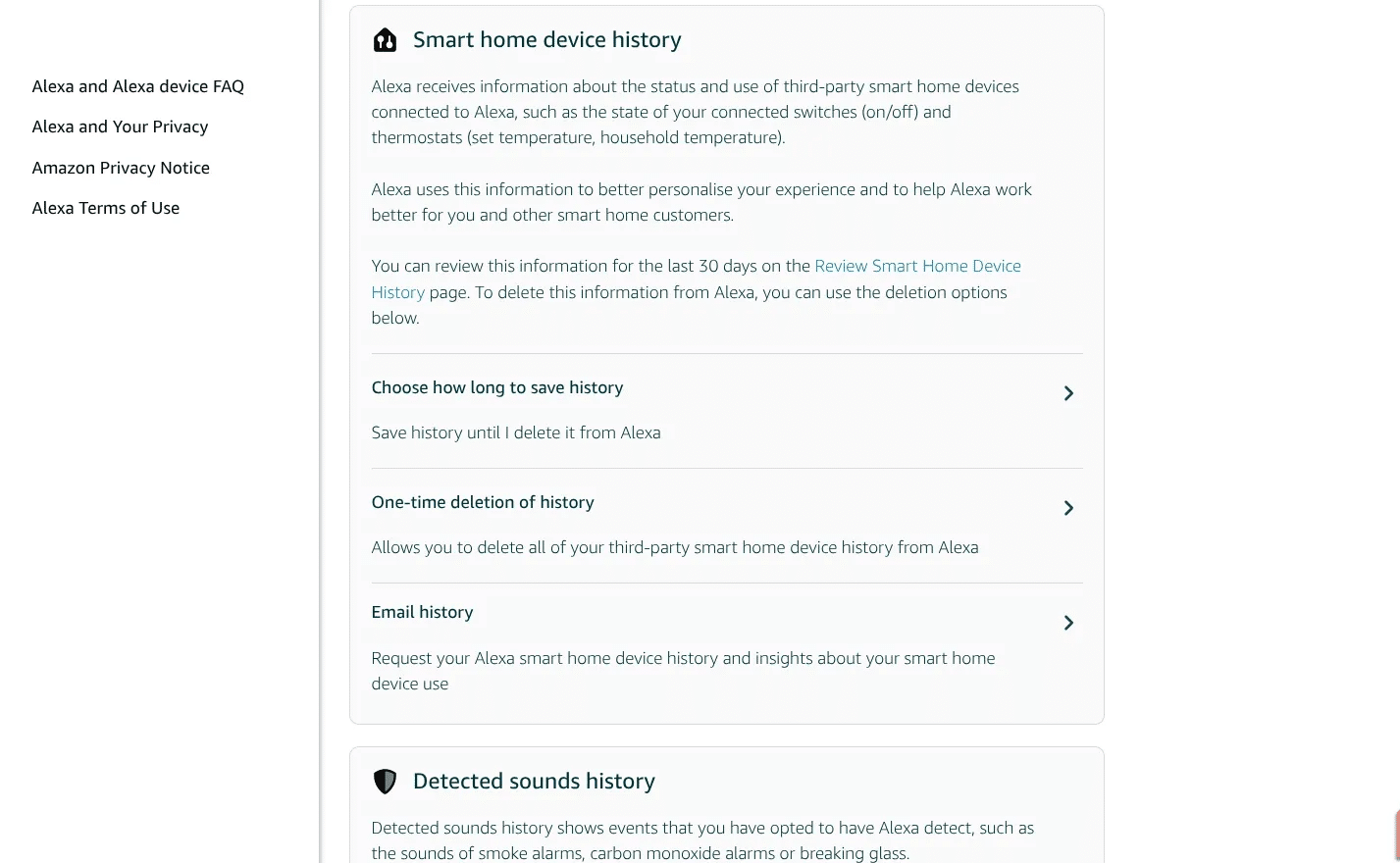Click the smart home house icon
Screen dimensions: 1400x863
pyautogui.click(x=385, y=40)
